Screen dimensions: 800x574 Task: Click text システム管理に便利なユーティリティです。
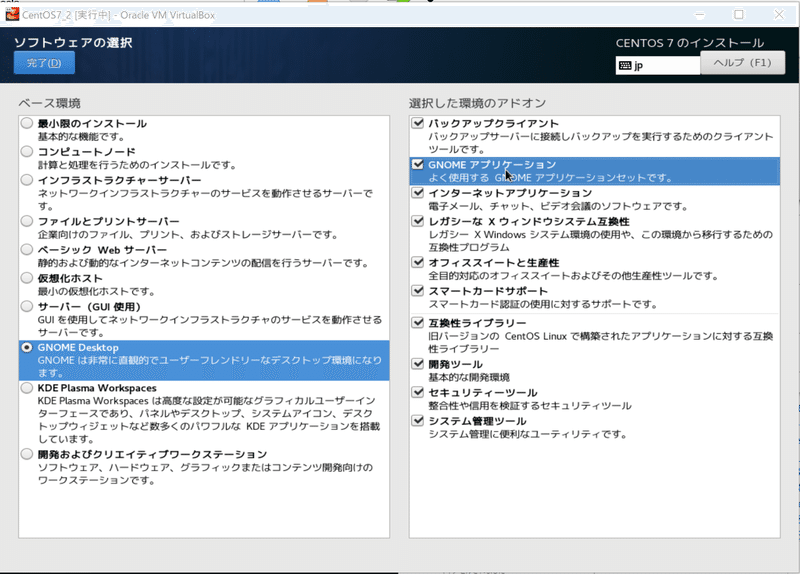pos(528,435)
